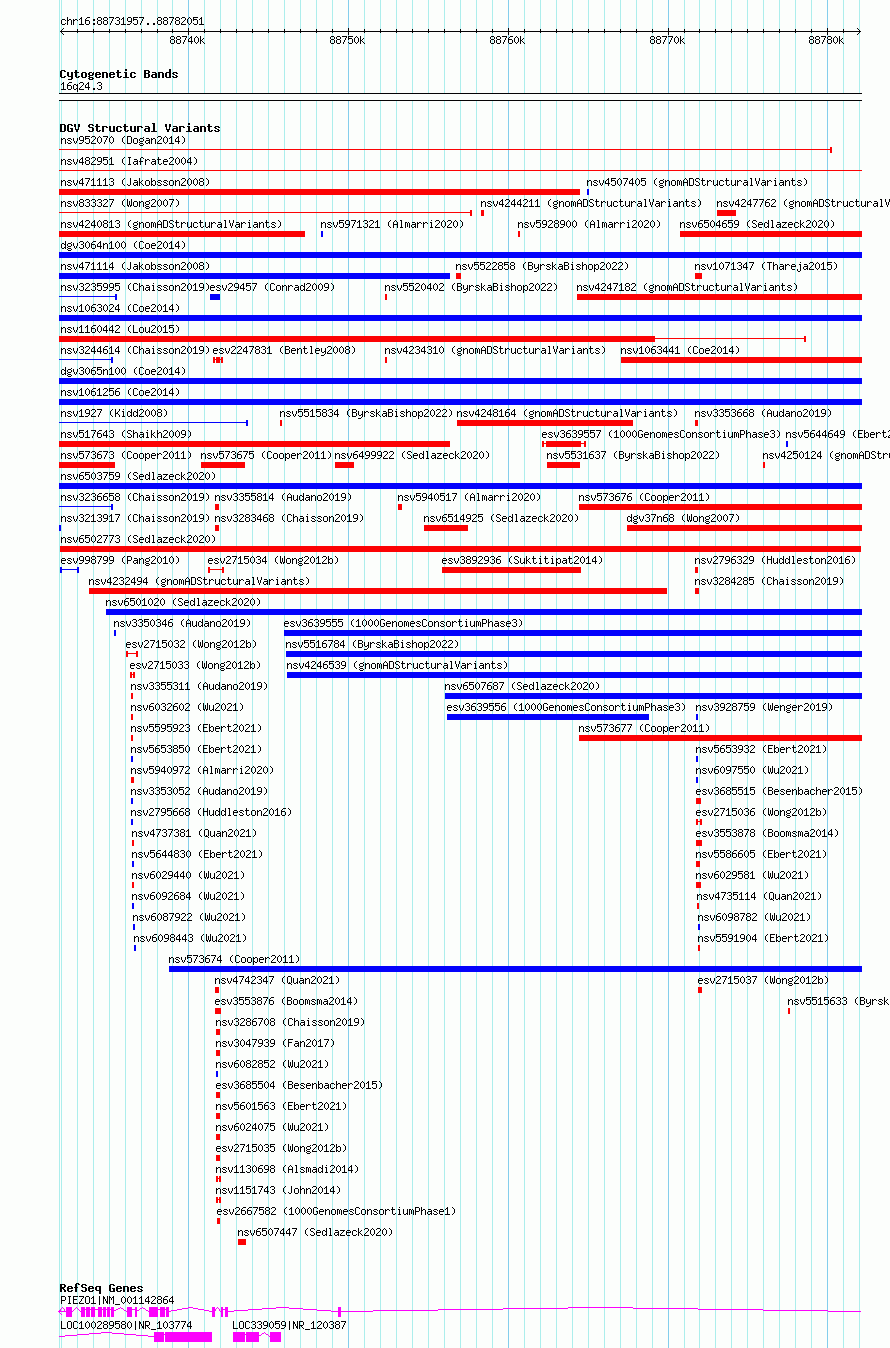
Task: Open variant nsv6032602 (Wu2021)
Action: click(188, 707)
